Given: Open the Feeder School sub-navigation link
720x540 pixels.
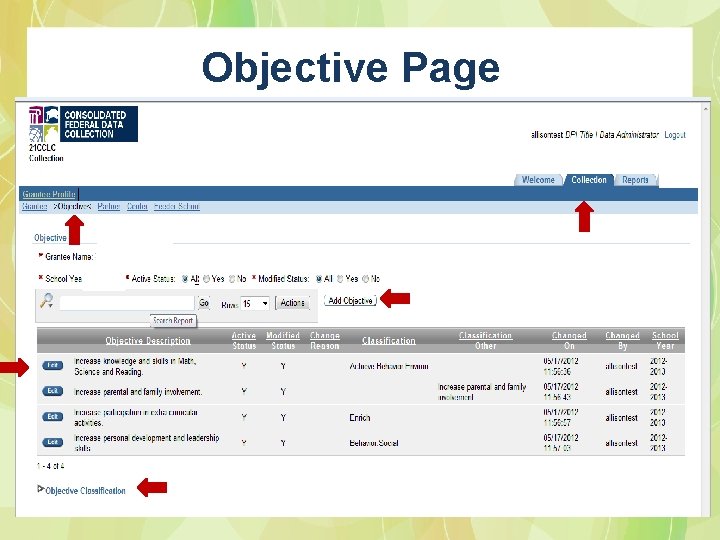Looking at the screenshot, I should click(x=177, y=207).
